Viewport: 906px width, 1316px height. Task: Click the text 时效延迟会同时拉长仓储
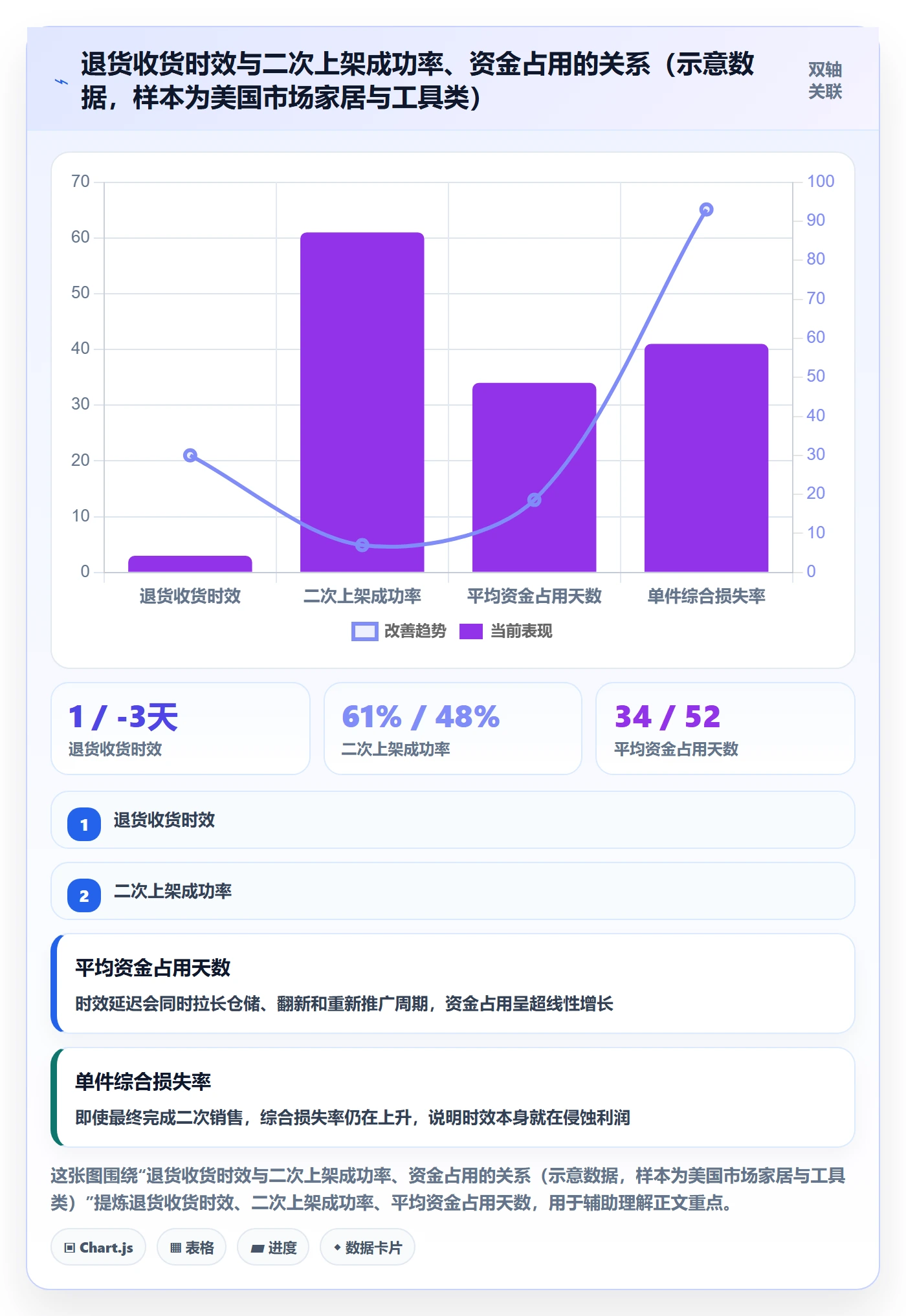[344, 1003]
